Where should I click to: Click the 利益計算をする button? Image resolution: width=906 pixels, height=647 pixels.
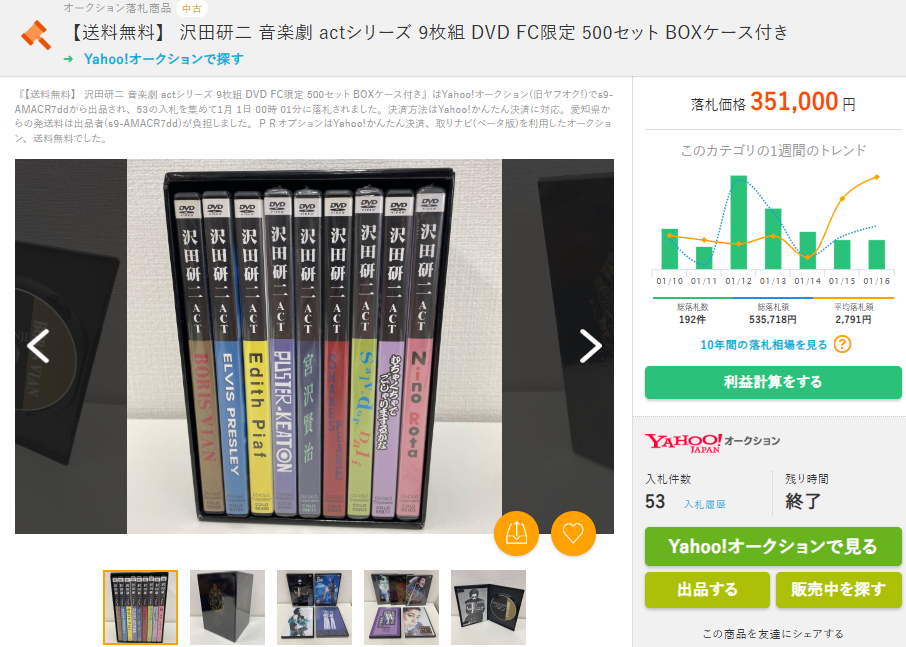[773, 382]
